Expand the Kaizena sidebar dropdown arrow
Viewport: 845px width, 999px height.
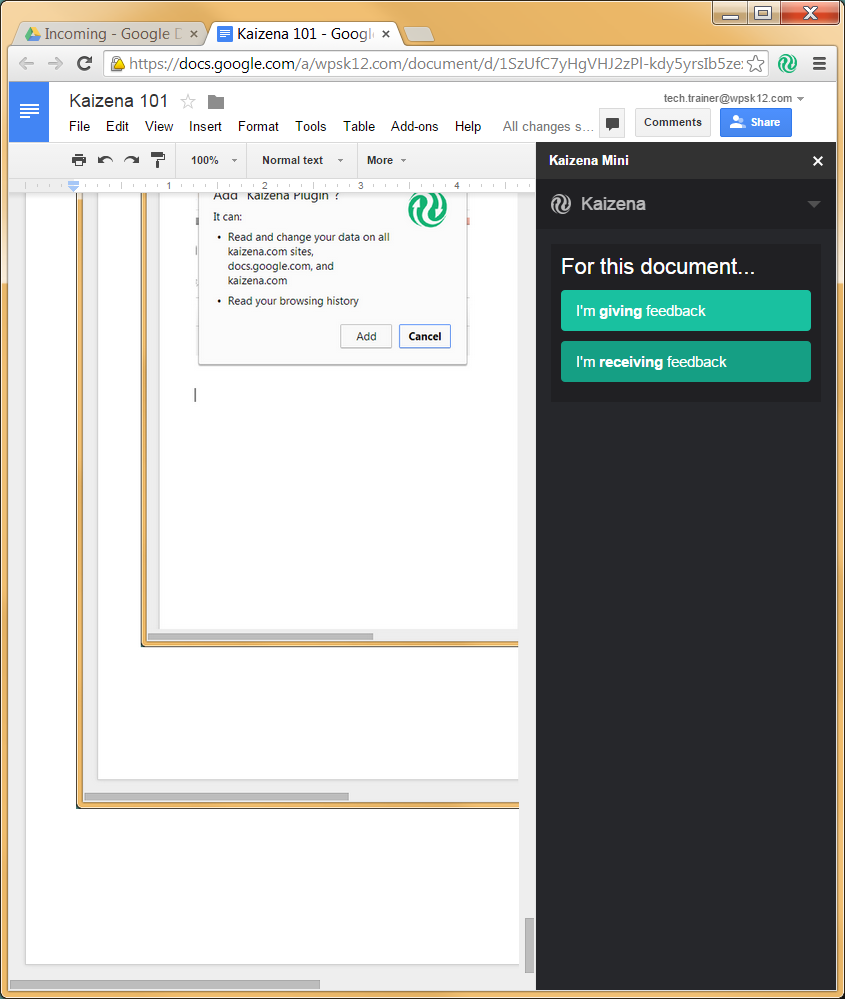pyautogui.click(x=813, y=205)
